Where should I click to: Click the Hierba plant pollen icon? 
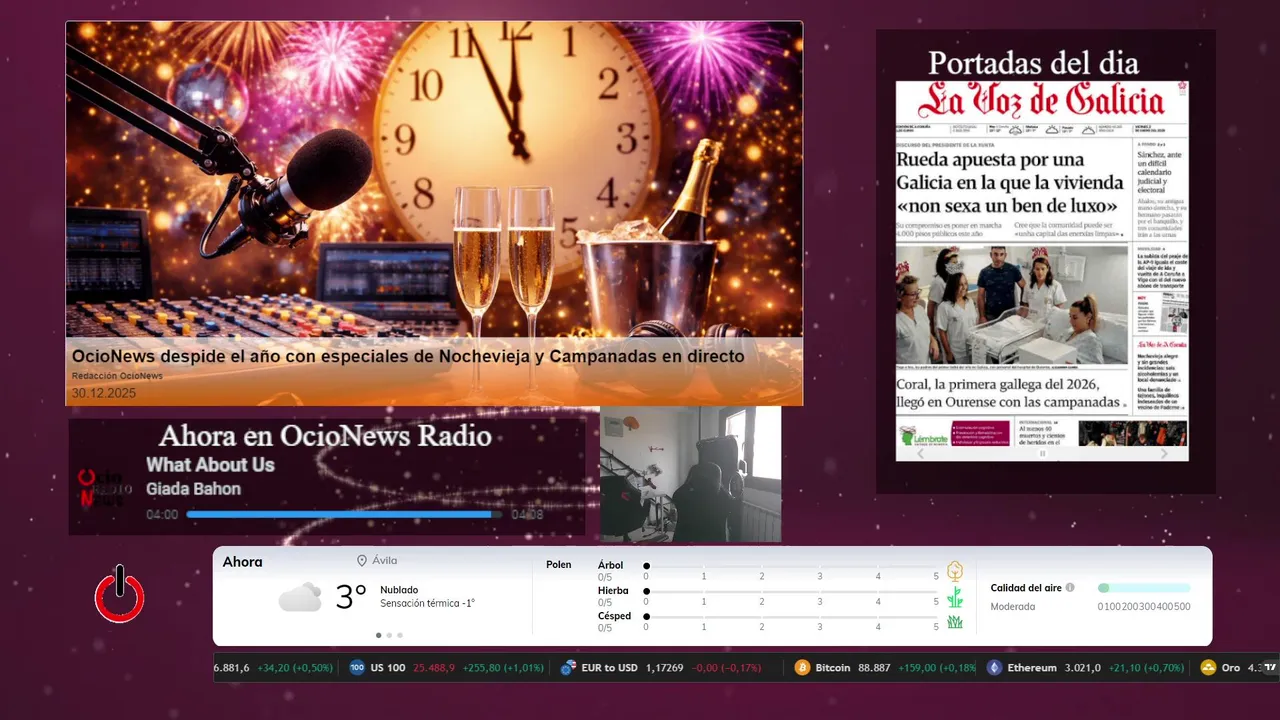[955, 597]
